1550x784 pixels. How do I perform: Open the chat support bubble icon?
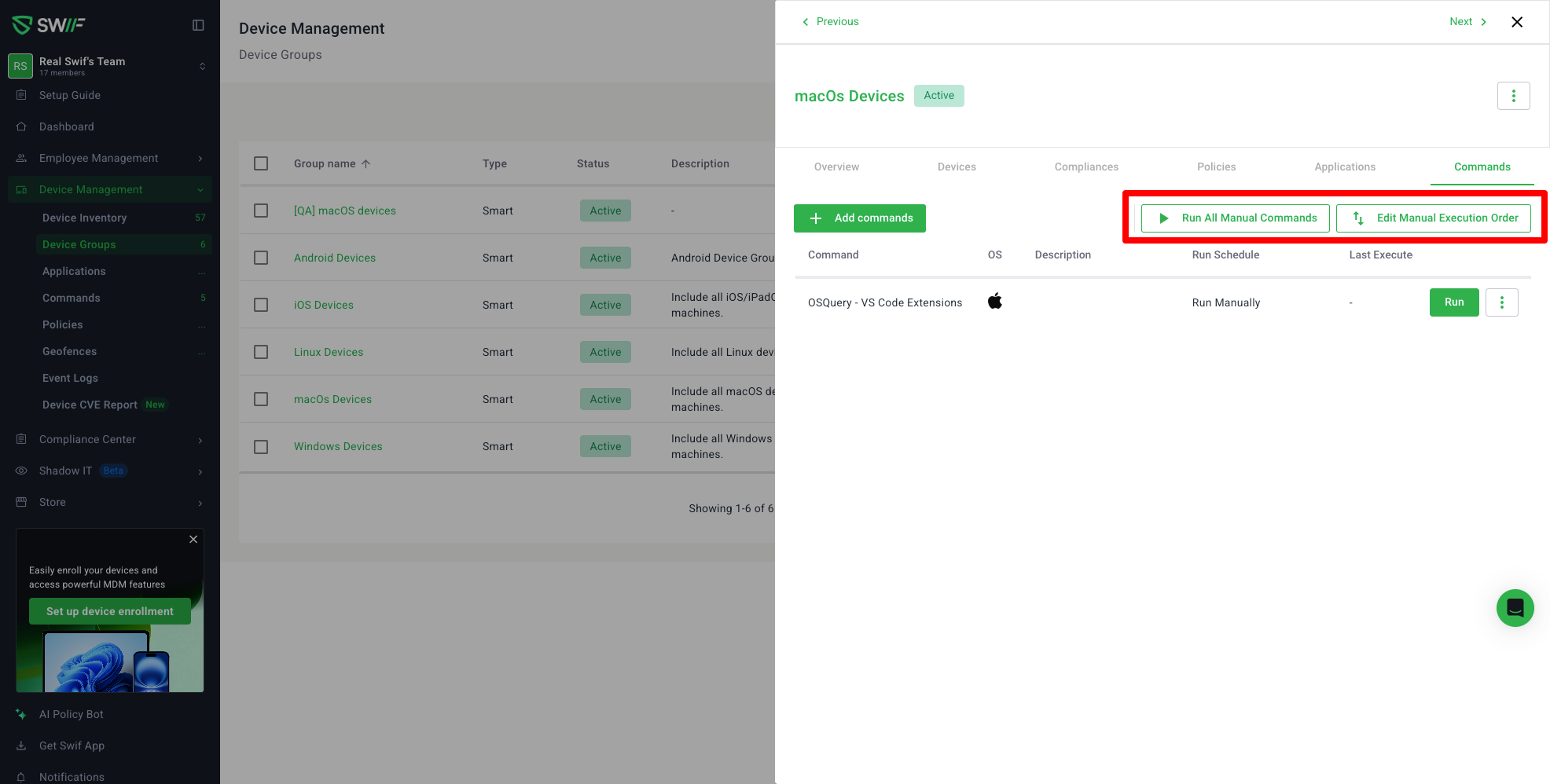1515,608
